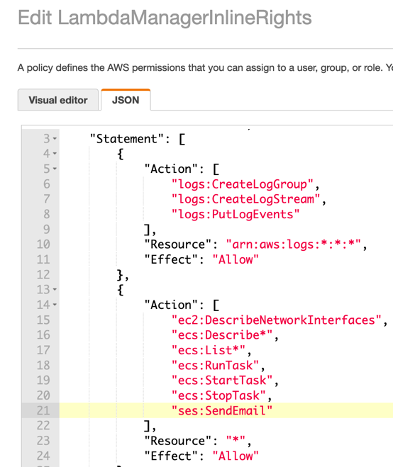
Task: Click the "Effect" key on line 24
Action: coord(171,456)
